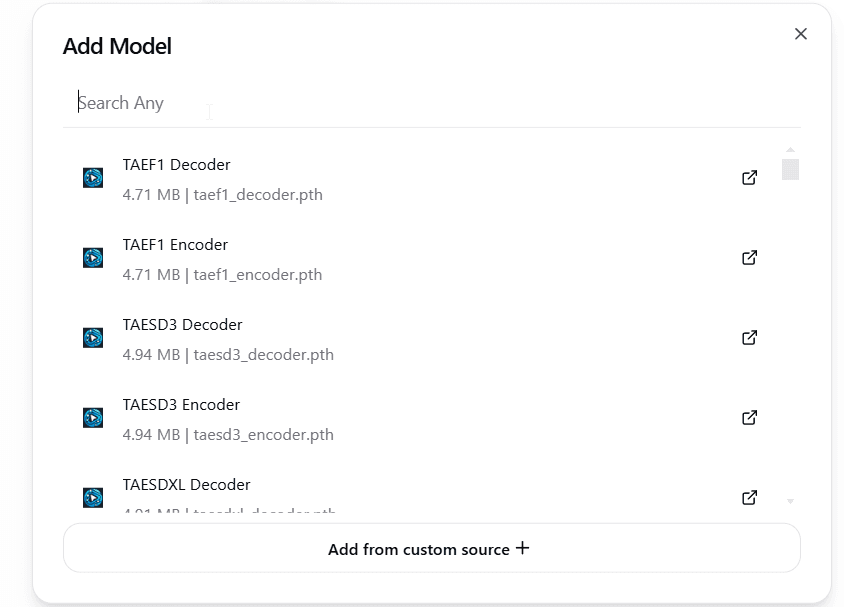Click Add from custom source
Viewport: 844px width, 607px height.
(428, 548)
